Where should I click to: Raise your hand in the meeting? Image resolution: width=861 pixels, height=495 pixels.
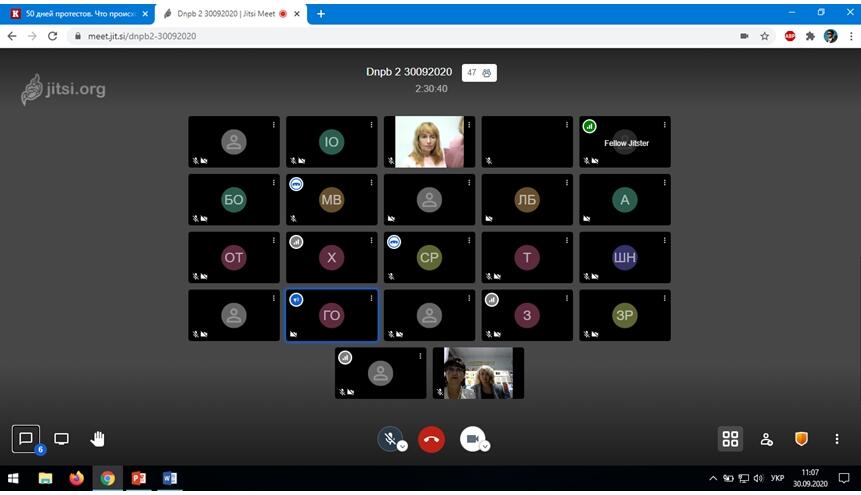[98, 439]
